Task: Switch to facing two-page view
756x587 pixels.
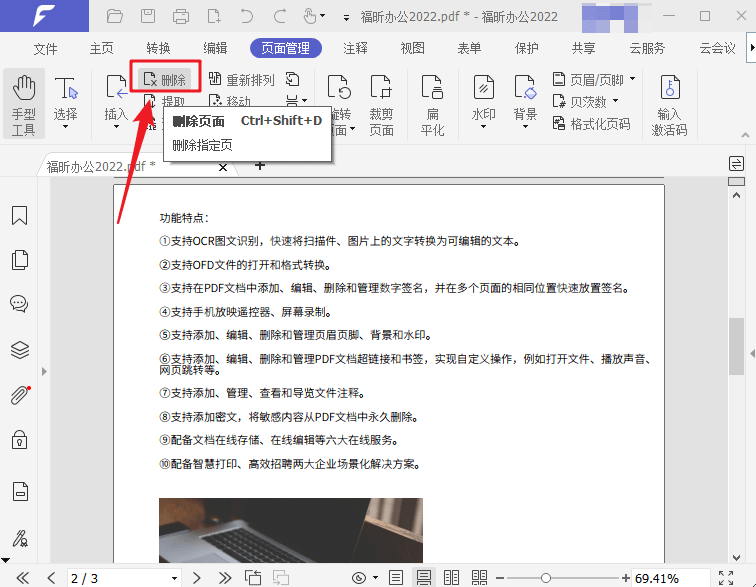Action: (451, 578)
